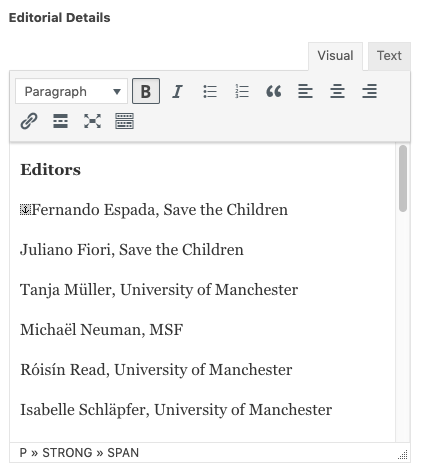422x470 pixels.
Task: Select the SPAN element in path bar
Action: pyautogui.click(x=123, y=453)
